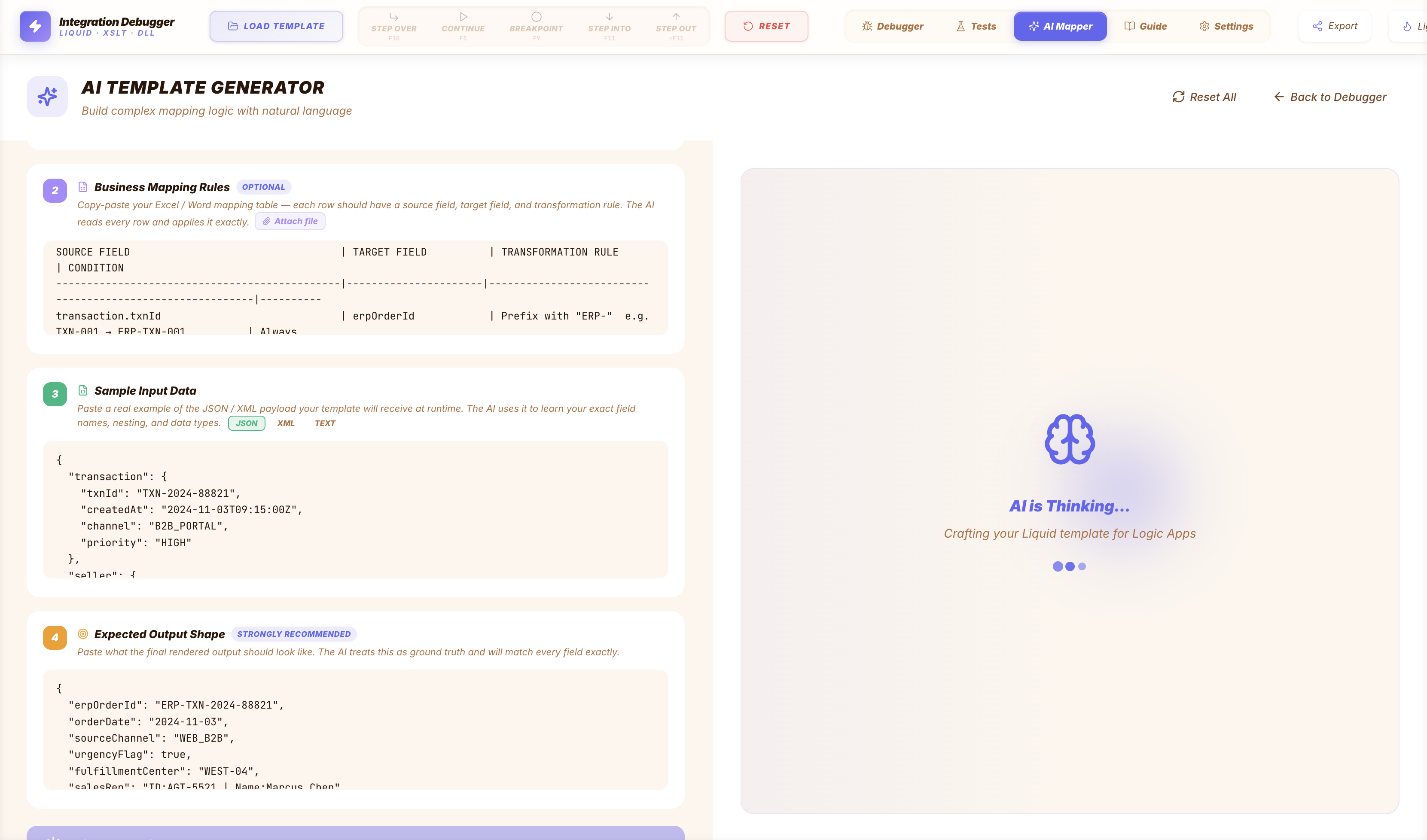Open the Tests tab
The height and width of the screenshot is (840, 1427).
pos(976,26)
